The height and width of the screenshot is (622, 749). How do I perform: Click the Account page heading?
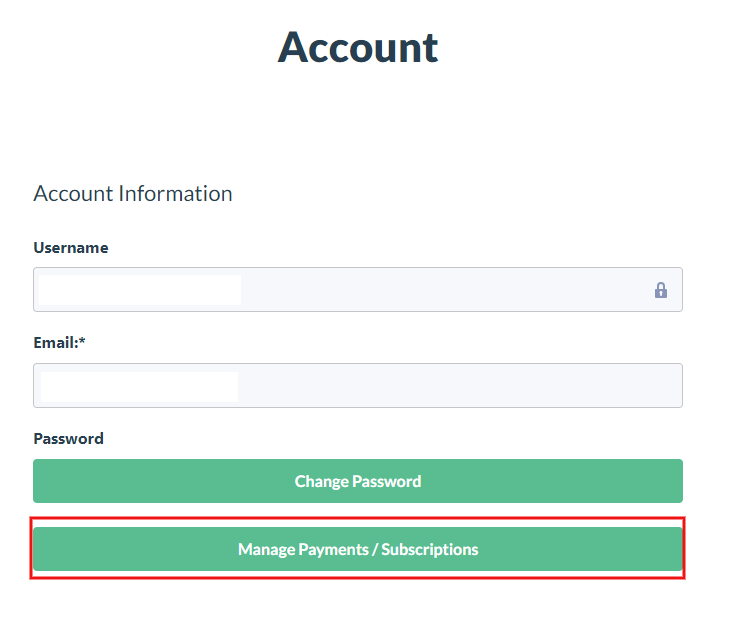[357, 47]
